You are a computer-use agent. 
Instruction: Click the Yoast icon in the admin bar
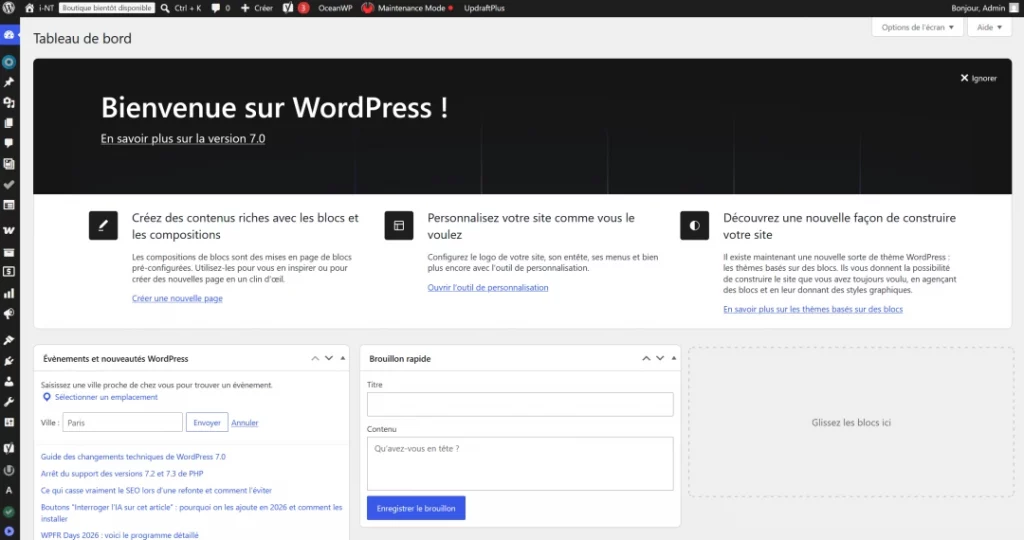pos(288,8)
